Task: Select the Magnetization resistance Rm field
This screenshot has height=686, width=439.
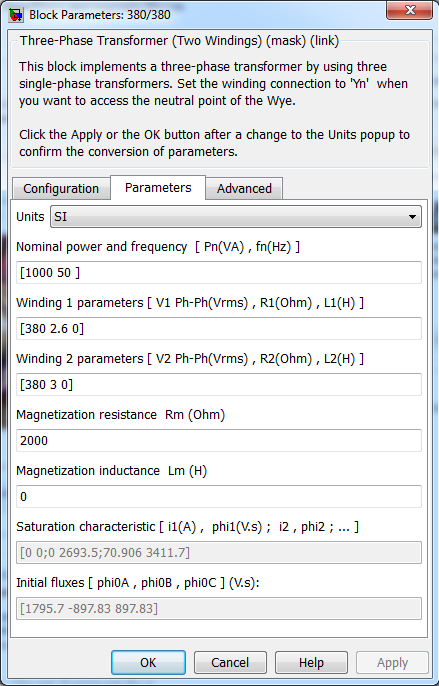Action: (x=219, y=441)
